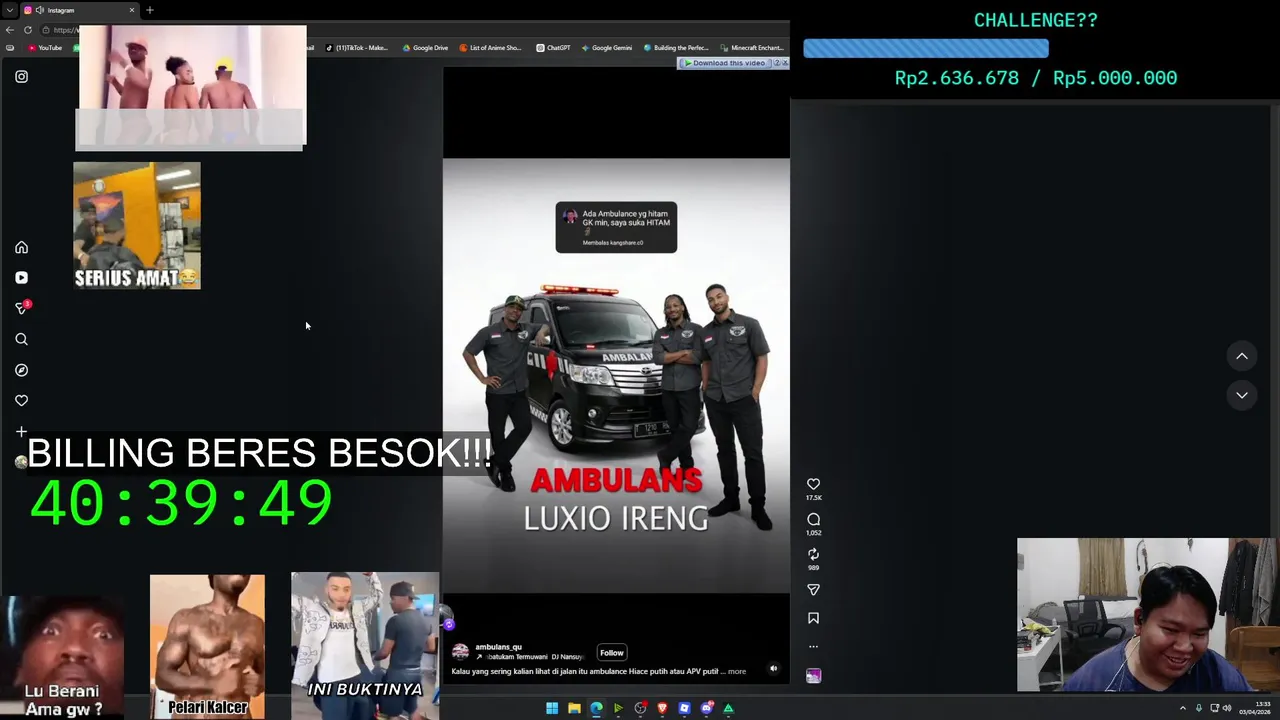
Task: Click the comment sticker on the reel
Action: (x=616, y=227)
